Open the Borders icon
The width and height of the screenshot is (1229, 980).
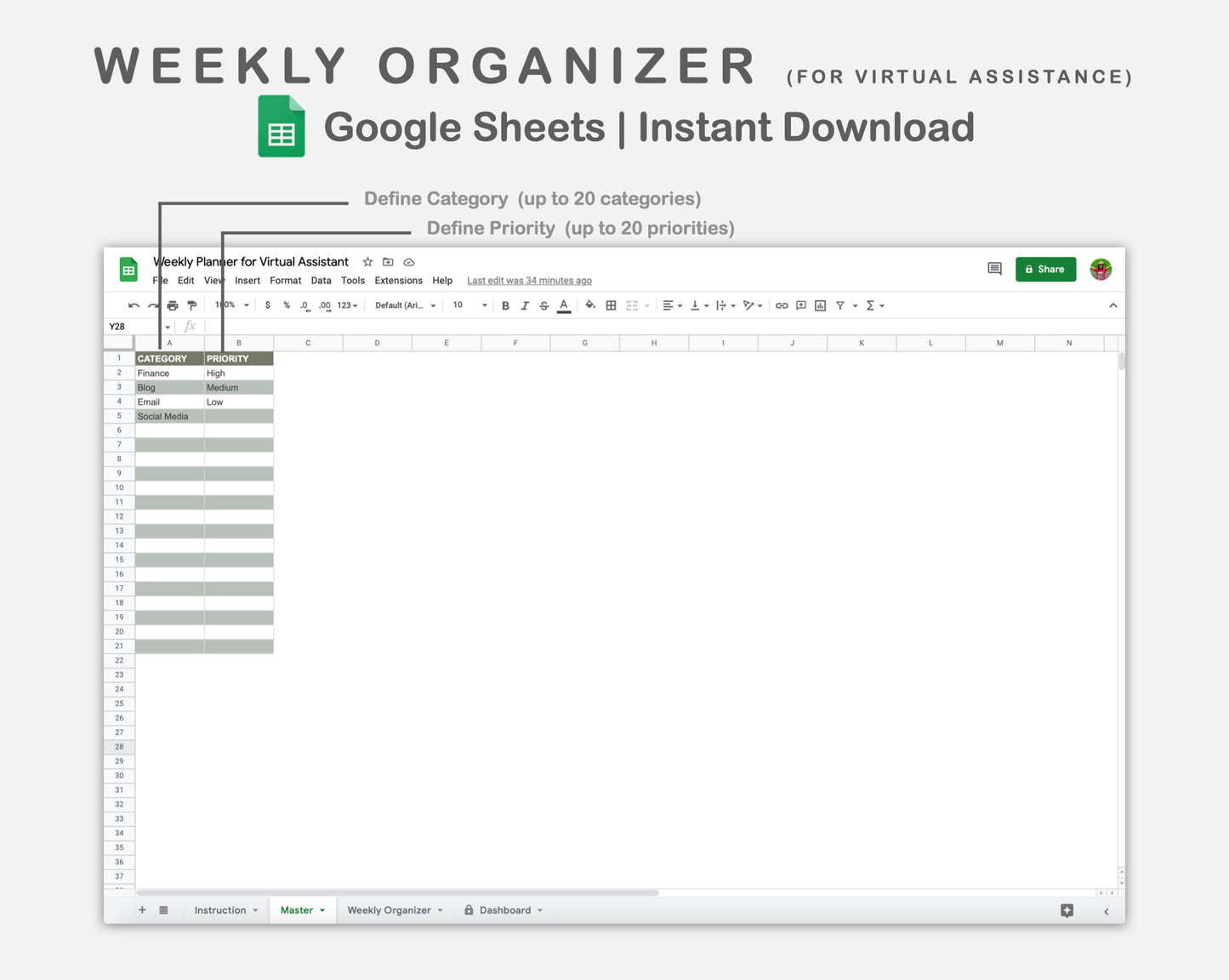(611, 305)
